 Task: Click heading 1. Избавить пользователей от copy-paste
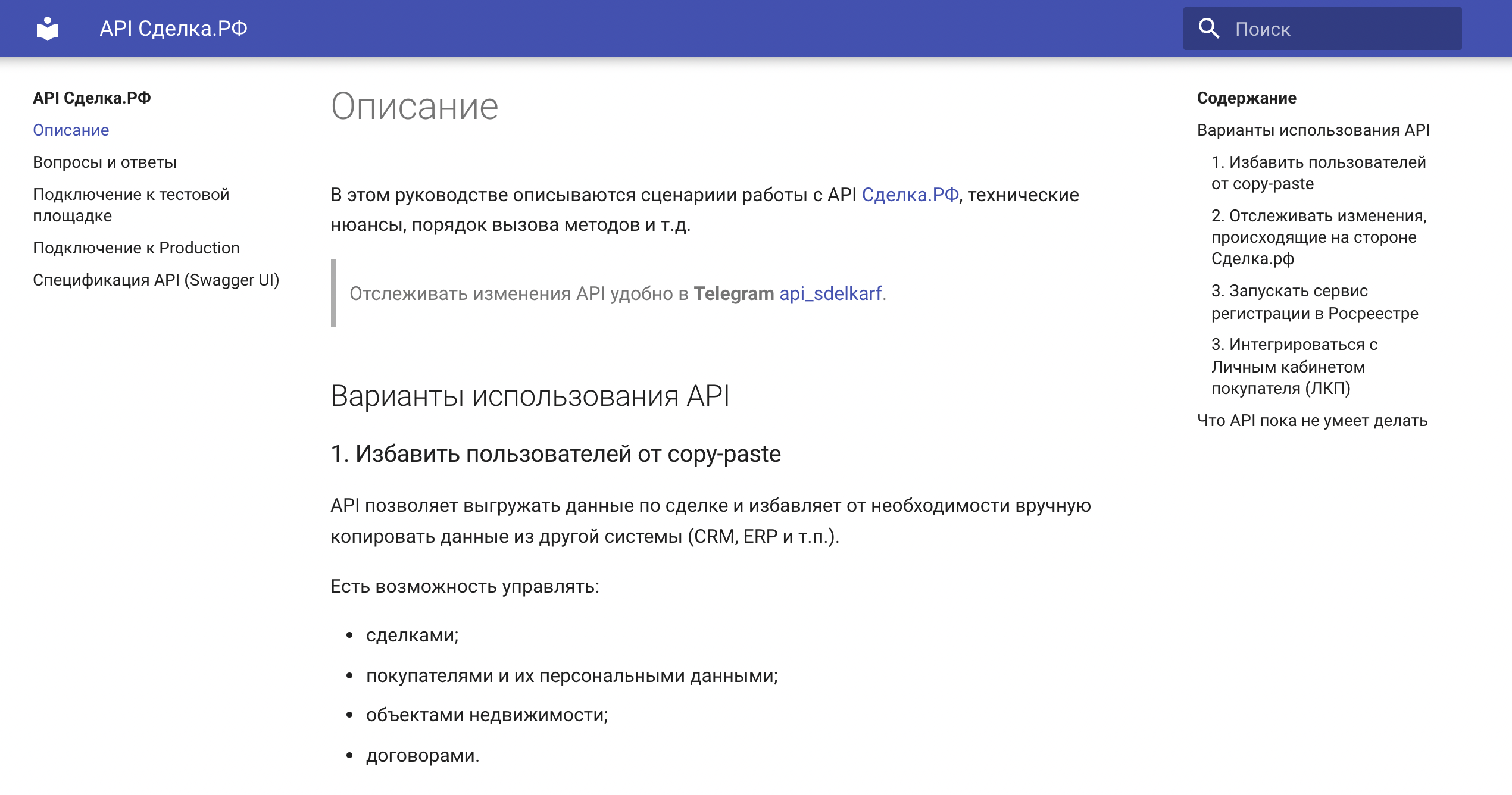pyautogui.click(x=555, y=453)
